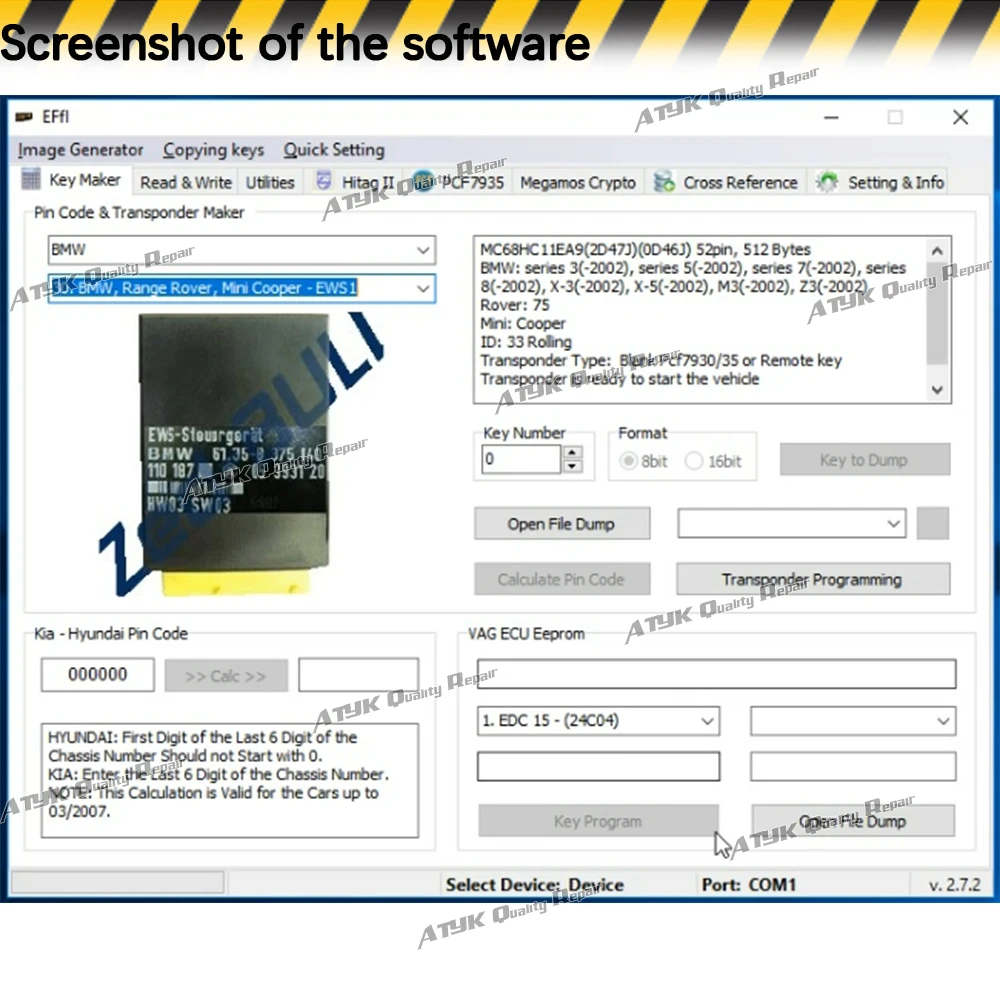Click the 'MC68HC11EA9' chip description line
The width and height of the screenshot is (1000, 1000).
click(645, 249)
